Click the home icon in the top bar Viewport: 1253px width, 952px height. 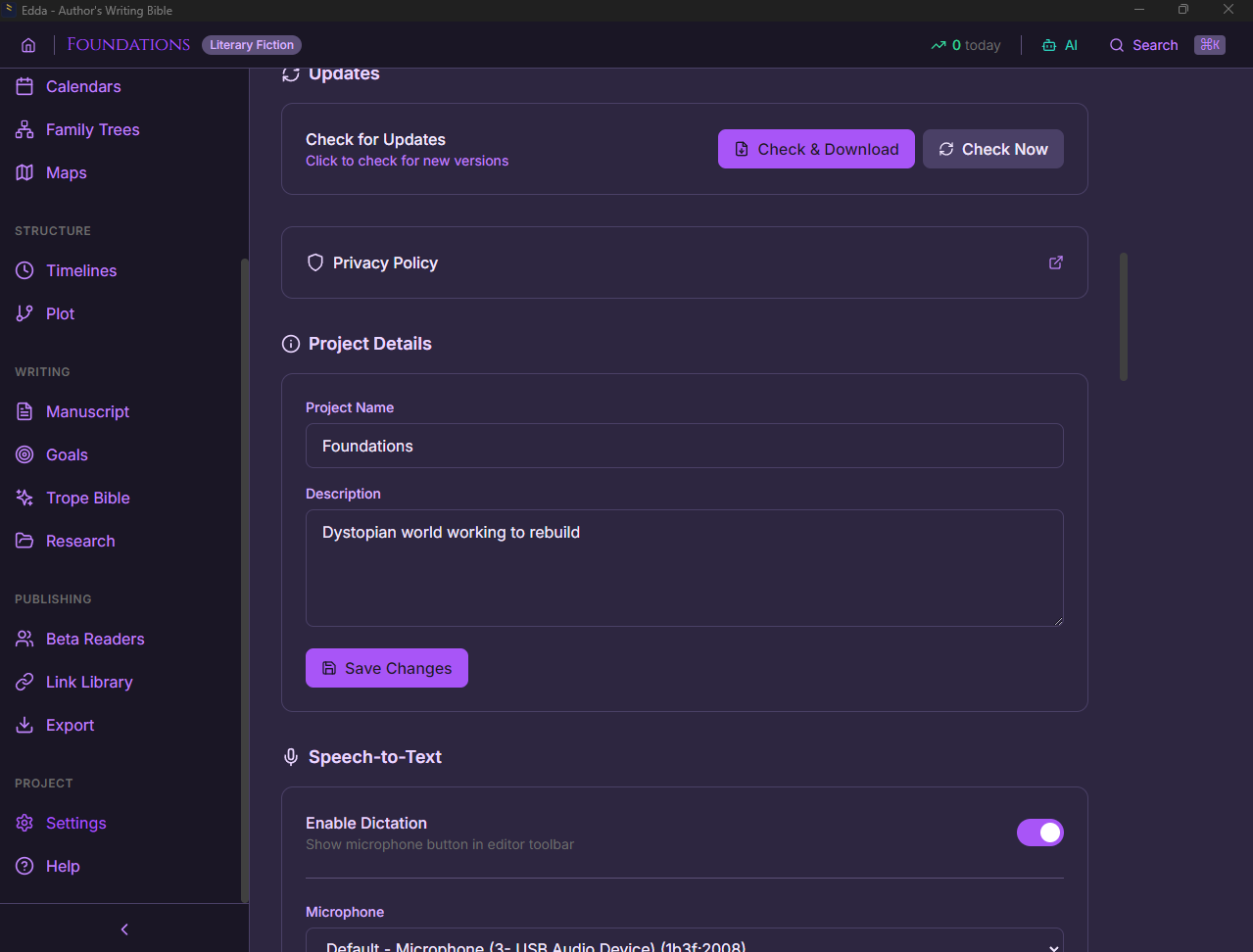click(x=28, y=44)
